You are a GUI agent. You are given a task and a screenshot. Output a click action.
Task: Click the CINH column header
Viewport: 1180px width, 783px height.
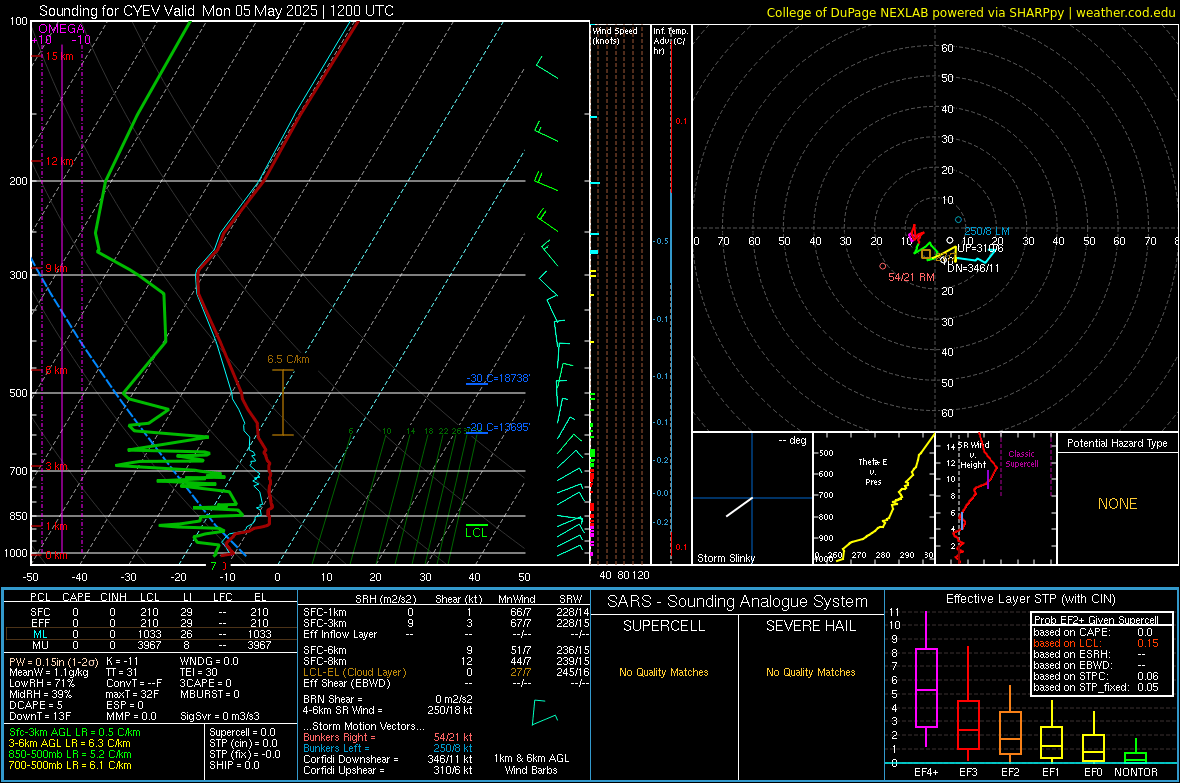tap(113, 597)
